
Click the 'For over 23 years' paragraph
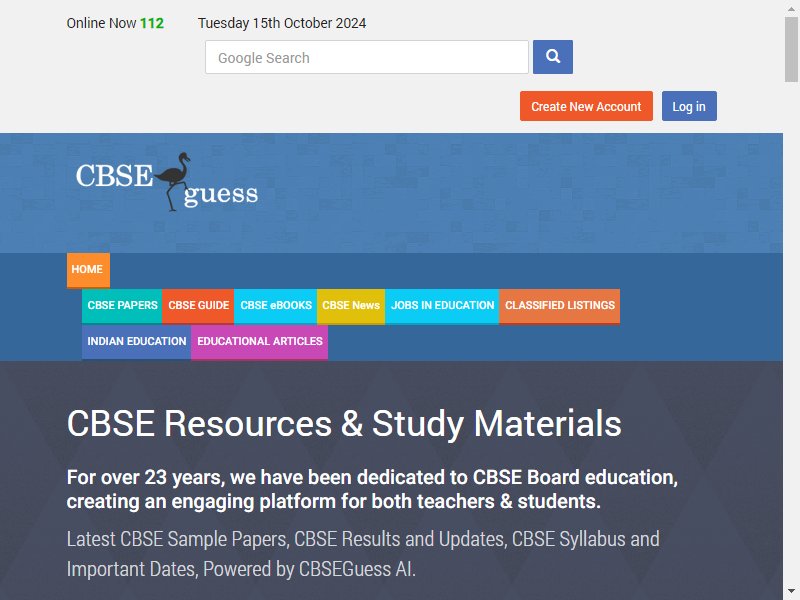click(x=372, y=489)
